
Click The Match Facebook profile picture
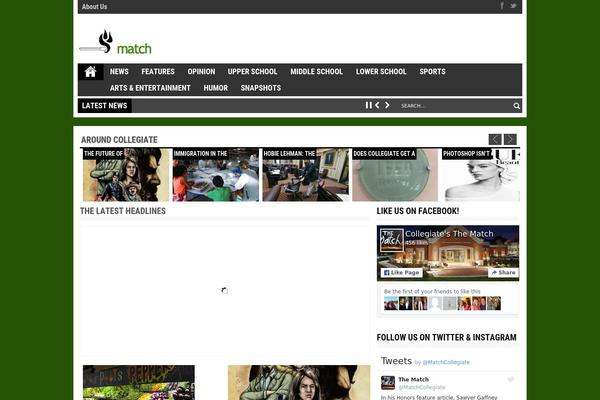pyautogui.click(x=392, y=240)
